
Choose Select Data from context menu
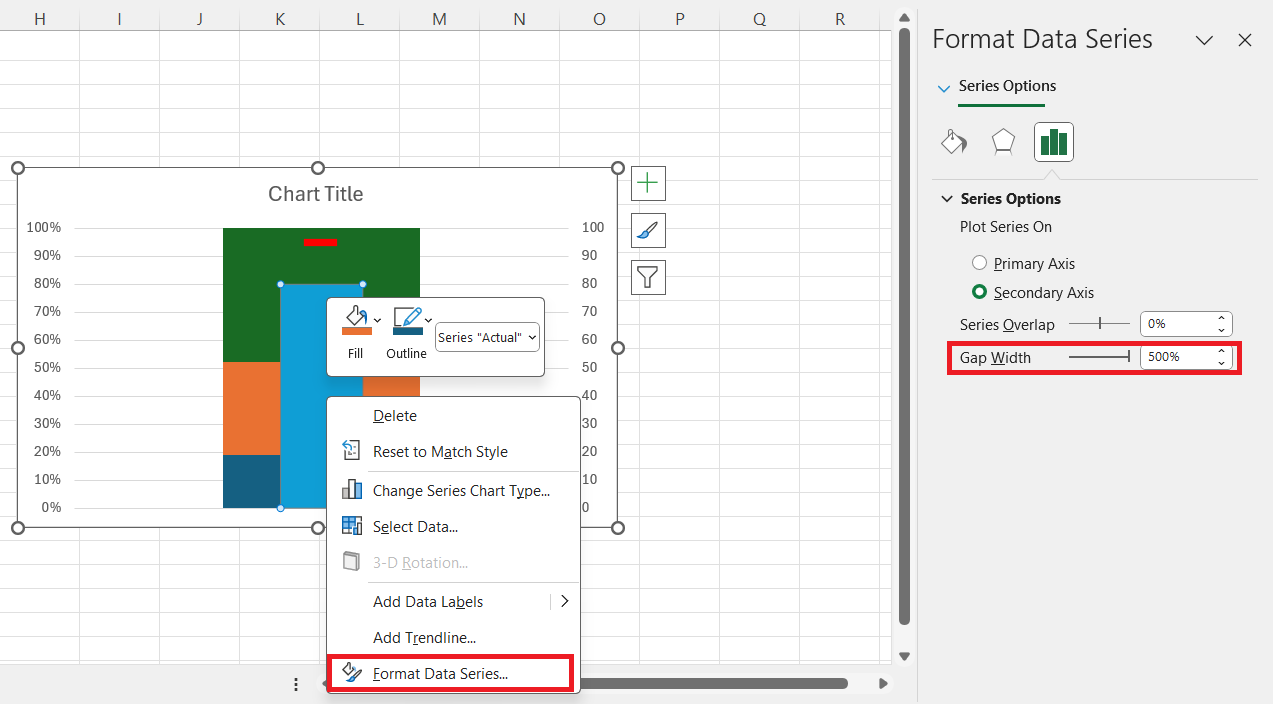[x=453, y=526]
